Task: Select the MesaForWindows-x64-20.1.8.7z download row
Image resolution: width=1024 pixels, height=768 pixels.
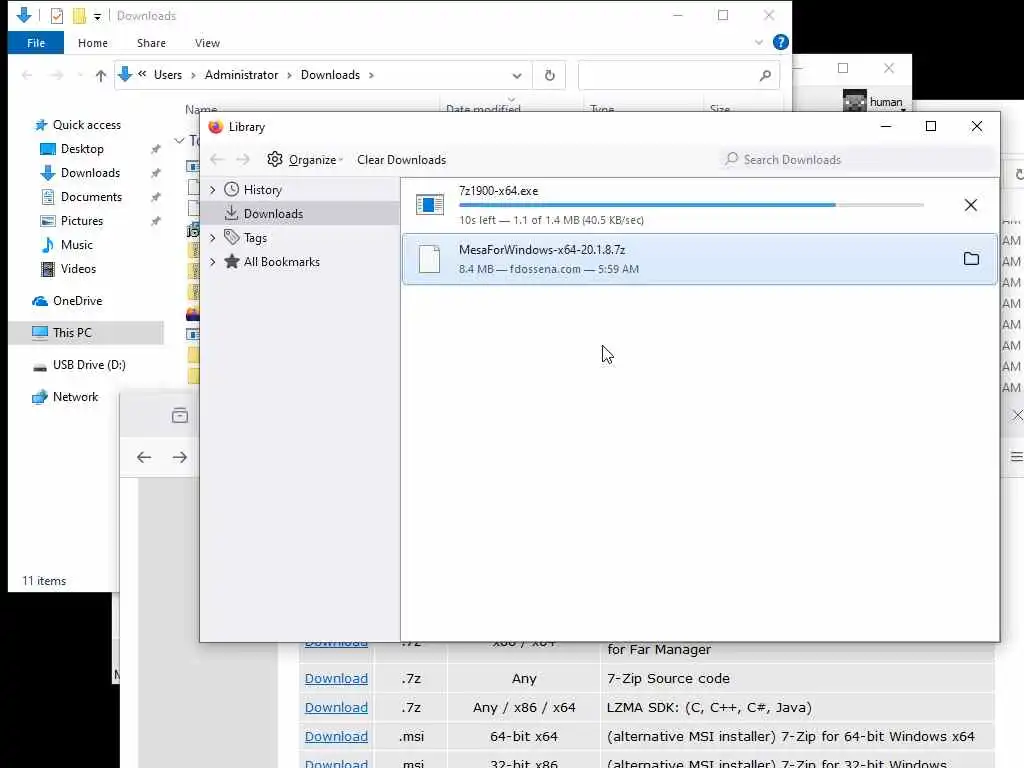Action: 699,259
